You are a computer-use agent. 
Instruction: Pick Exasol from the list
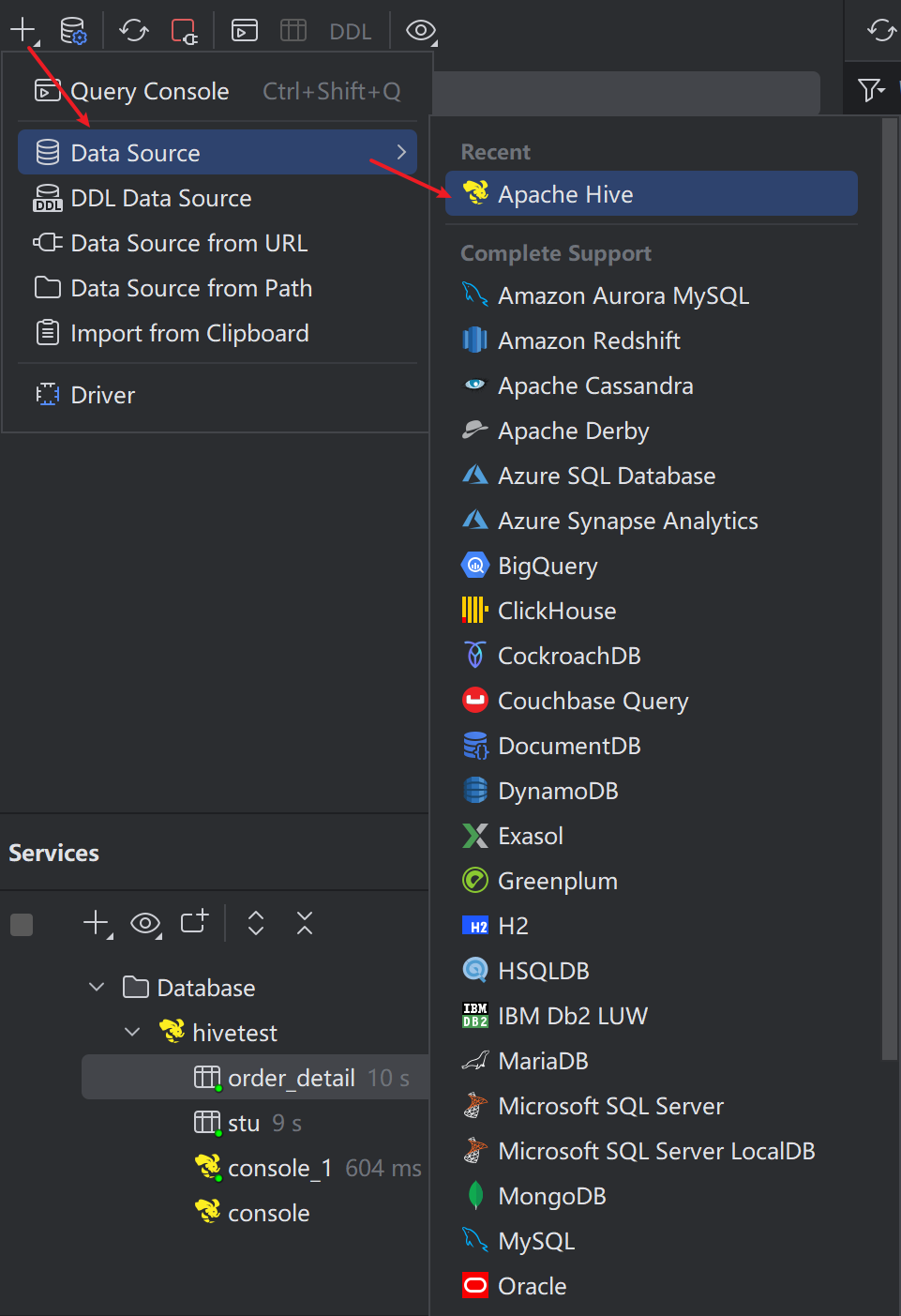[x=652, y=836]
